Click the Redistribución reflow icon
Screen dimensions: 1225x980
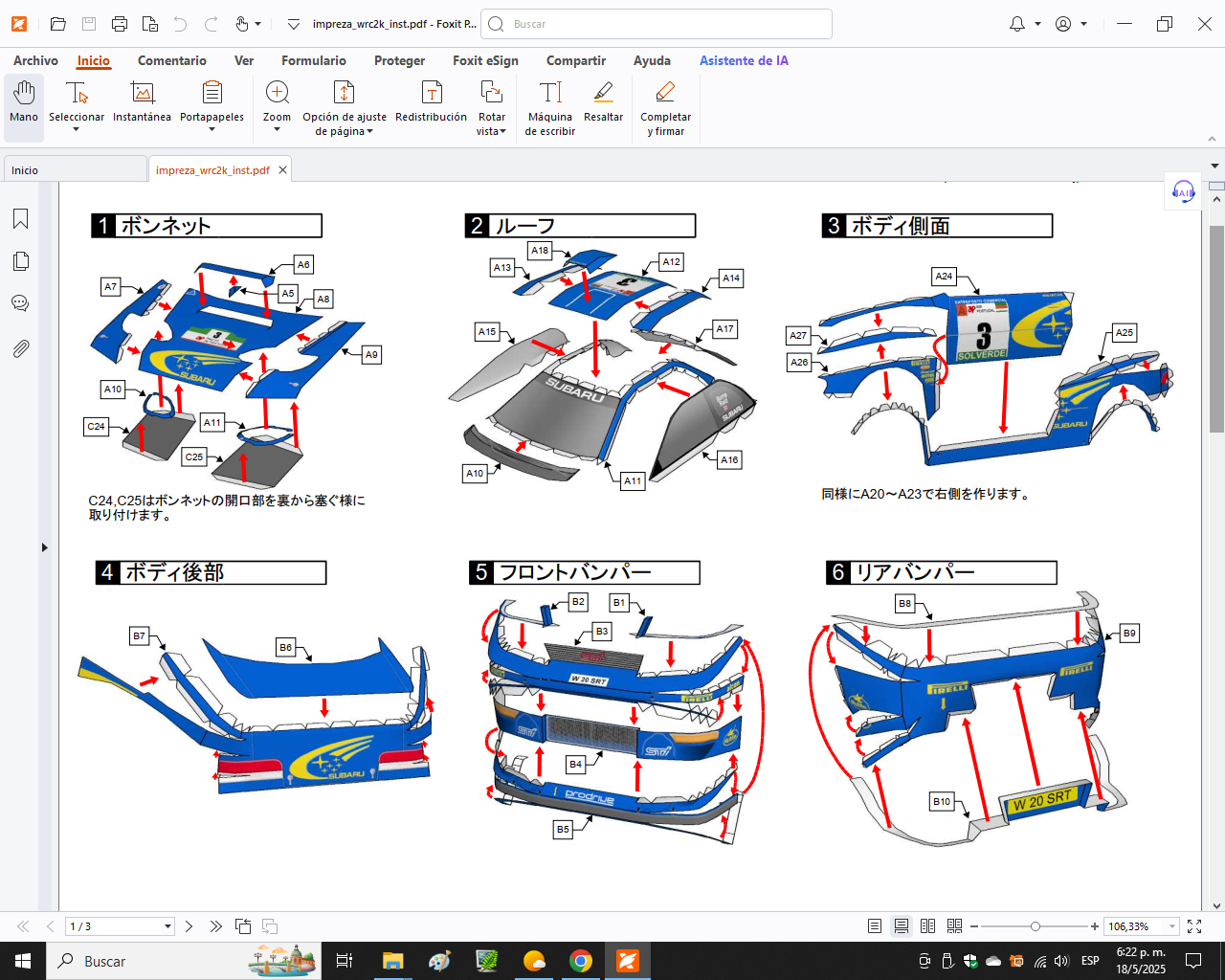(431, 103)
